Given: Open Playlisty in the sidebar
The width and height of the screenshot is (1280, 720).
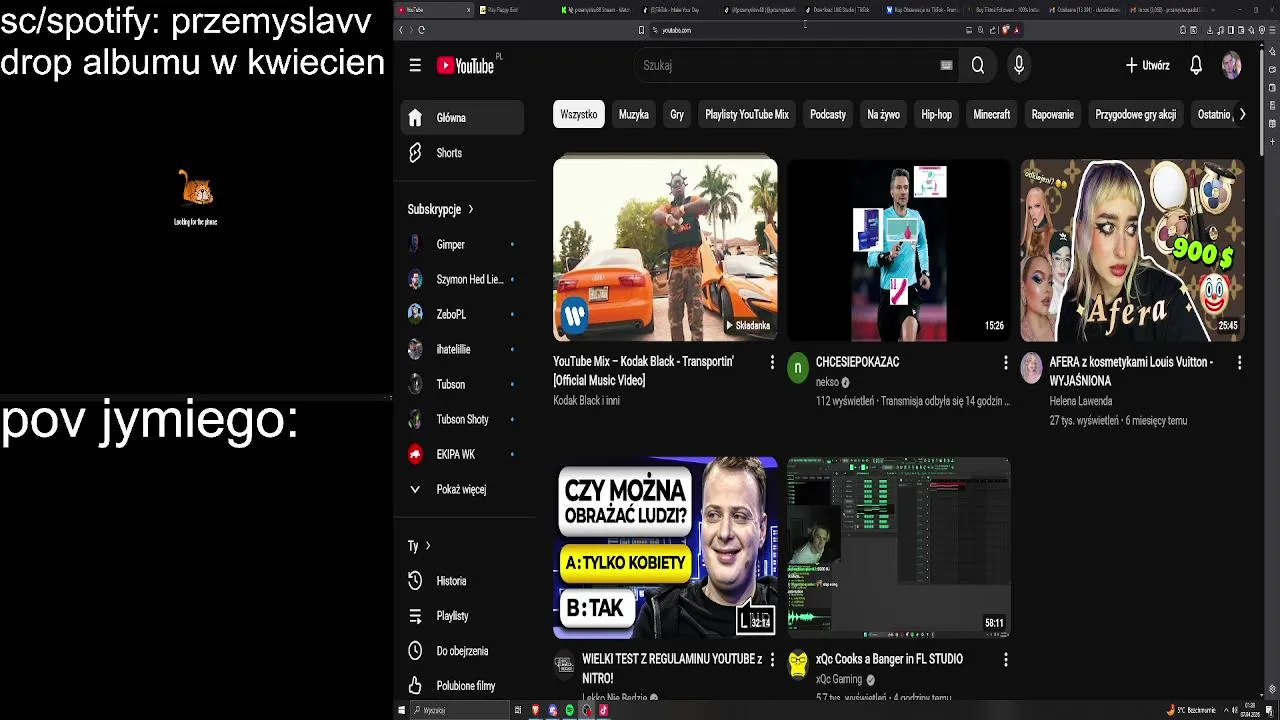Looking at the screenshot, I should [462, 616].
